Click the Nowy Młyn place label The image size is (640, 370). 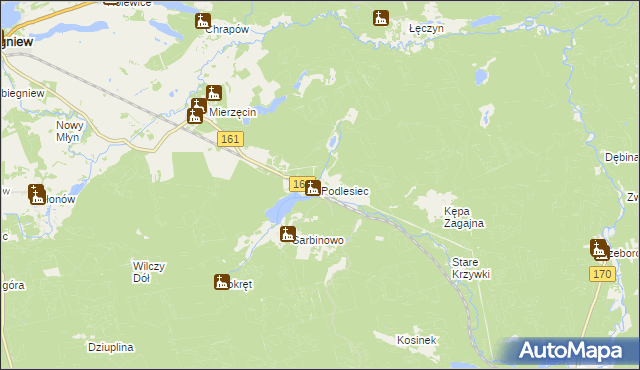tap(69, 131)
